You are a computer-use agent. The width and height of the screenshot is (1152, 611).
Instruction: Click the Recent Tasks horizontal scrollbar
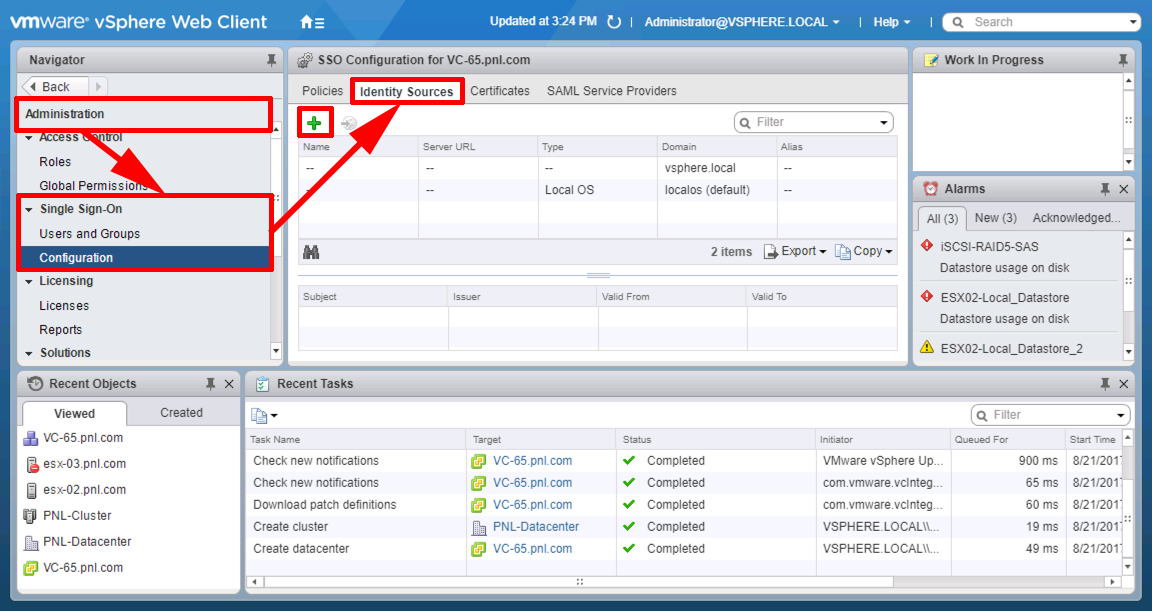580,582
